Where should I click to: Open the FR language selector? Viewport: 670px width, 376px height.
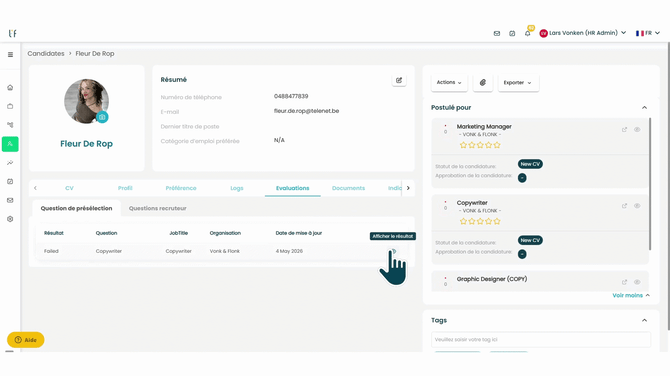[x=648, y=33]
